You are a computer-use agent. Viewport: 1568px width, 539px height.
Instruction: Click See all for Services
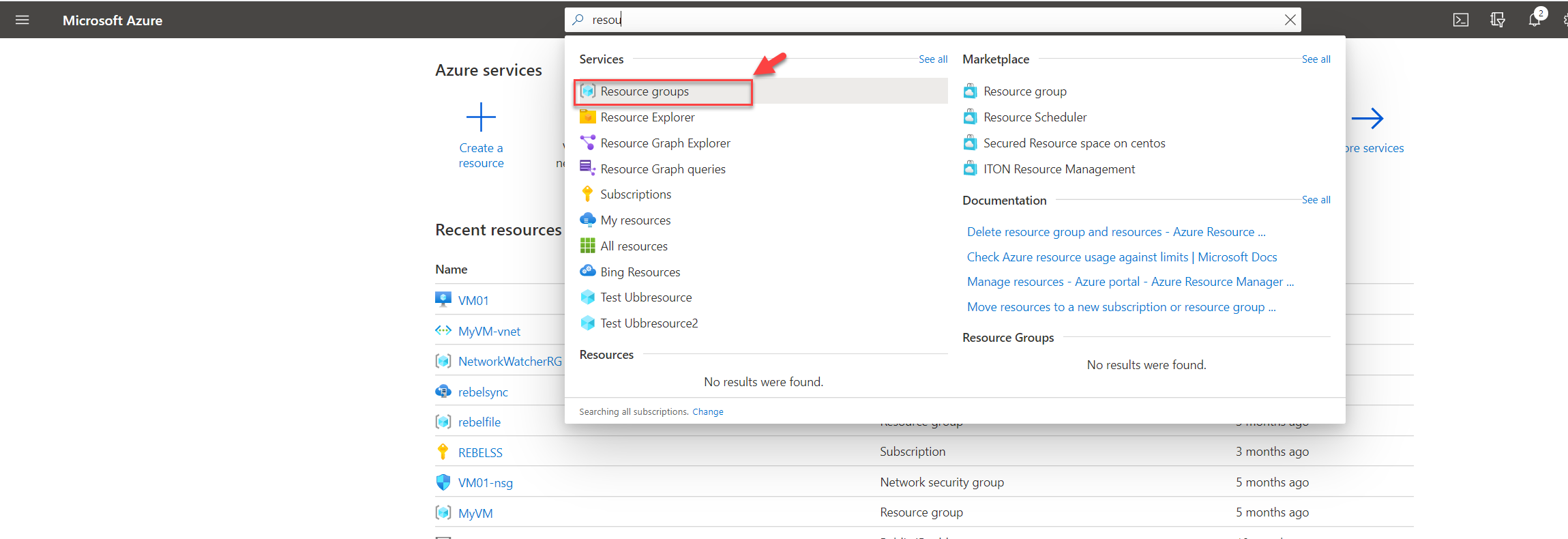click(x=933, y=59)
